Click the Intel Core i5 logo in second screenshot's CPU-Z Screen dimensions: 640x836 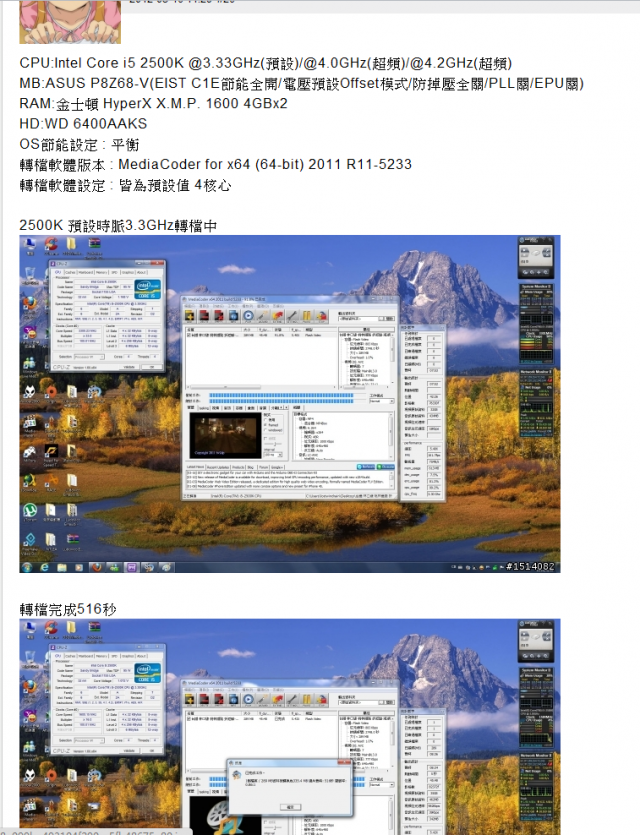tap(148, 673)
